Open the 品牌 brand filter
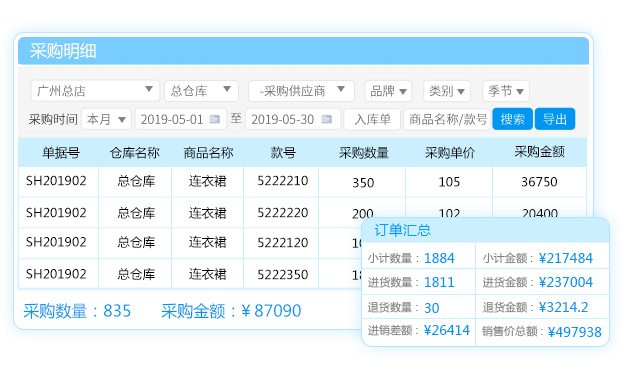 pos(388,91)
